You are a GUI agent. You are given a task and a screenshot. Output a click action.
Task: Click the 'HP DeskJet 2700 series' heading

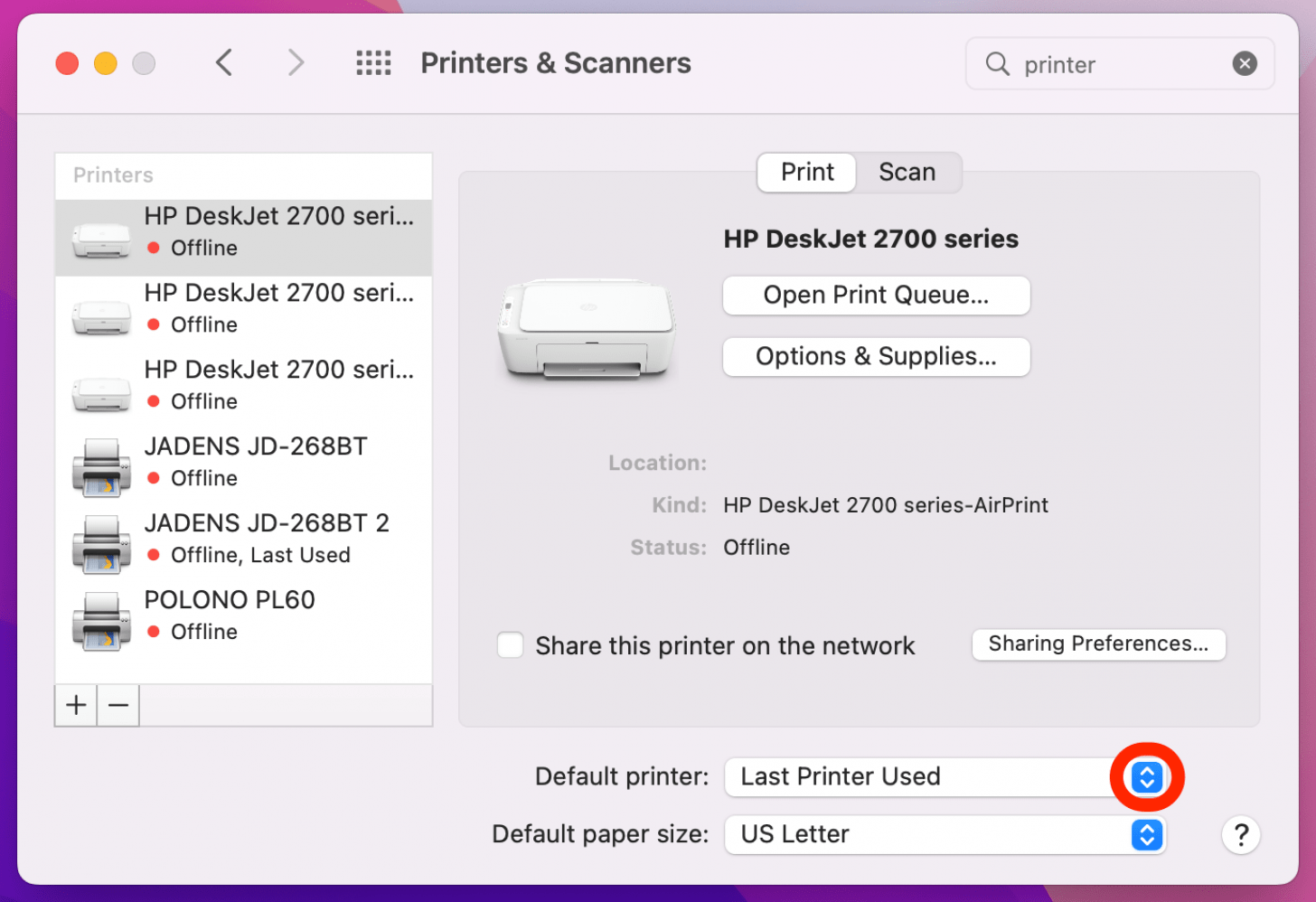click(x=870, y=239)
